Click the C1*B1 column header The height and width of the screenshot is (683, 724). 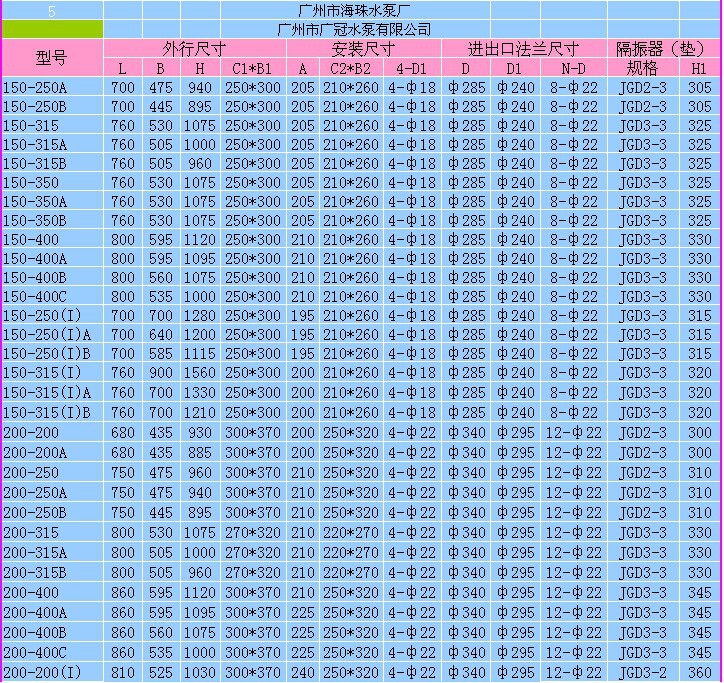coord(253,68)
